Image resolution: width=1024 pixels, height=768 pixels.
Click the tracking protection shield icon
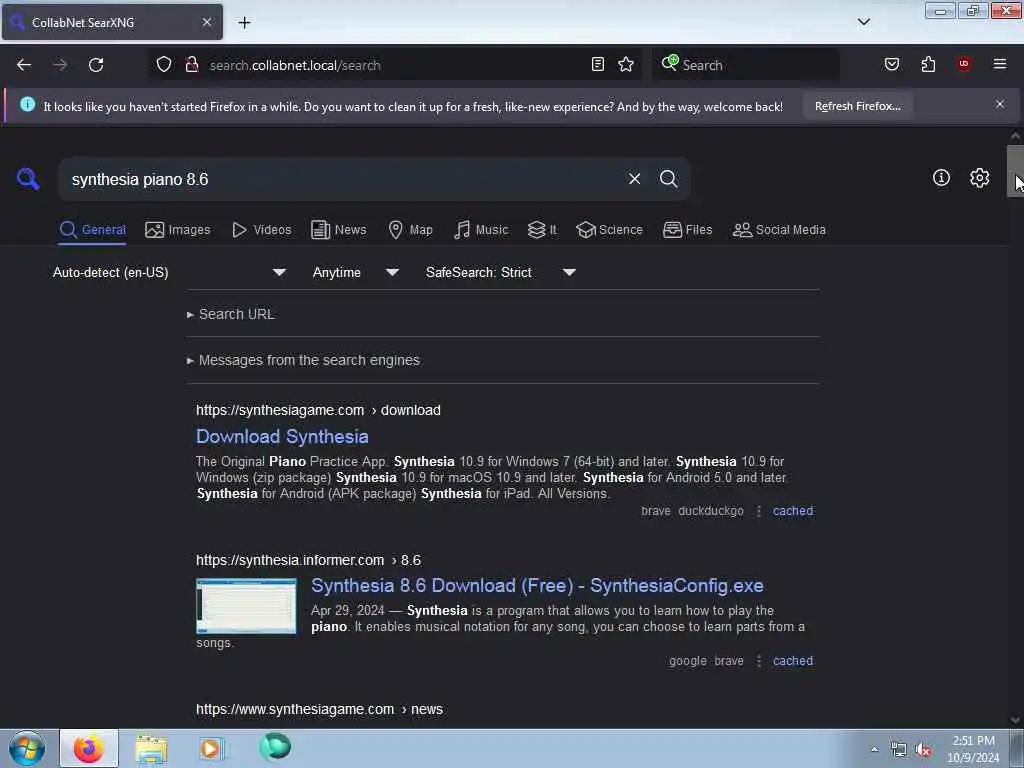point(164,64)
